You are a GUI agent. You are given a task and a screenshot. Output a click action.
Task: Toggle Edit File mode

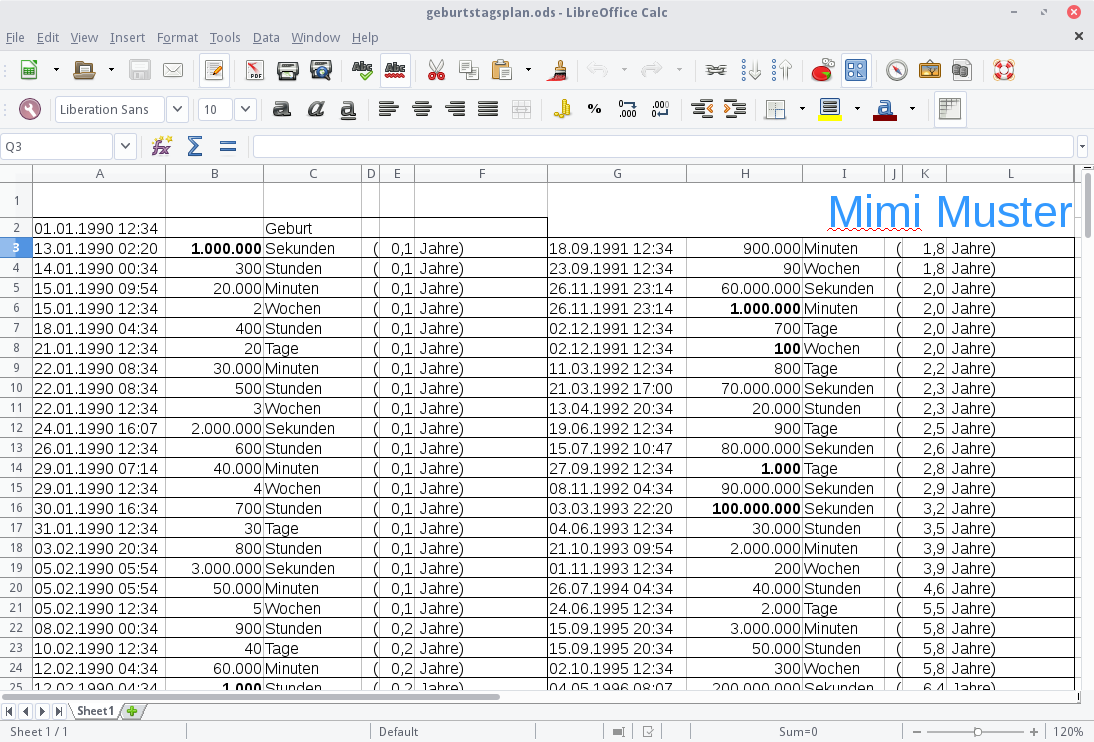pos(213,71)
